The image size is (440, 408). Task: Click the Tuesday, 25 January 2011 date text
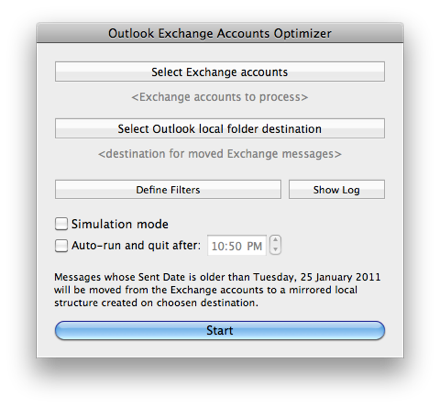(317, 277)
